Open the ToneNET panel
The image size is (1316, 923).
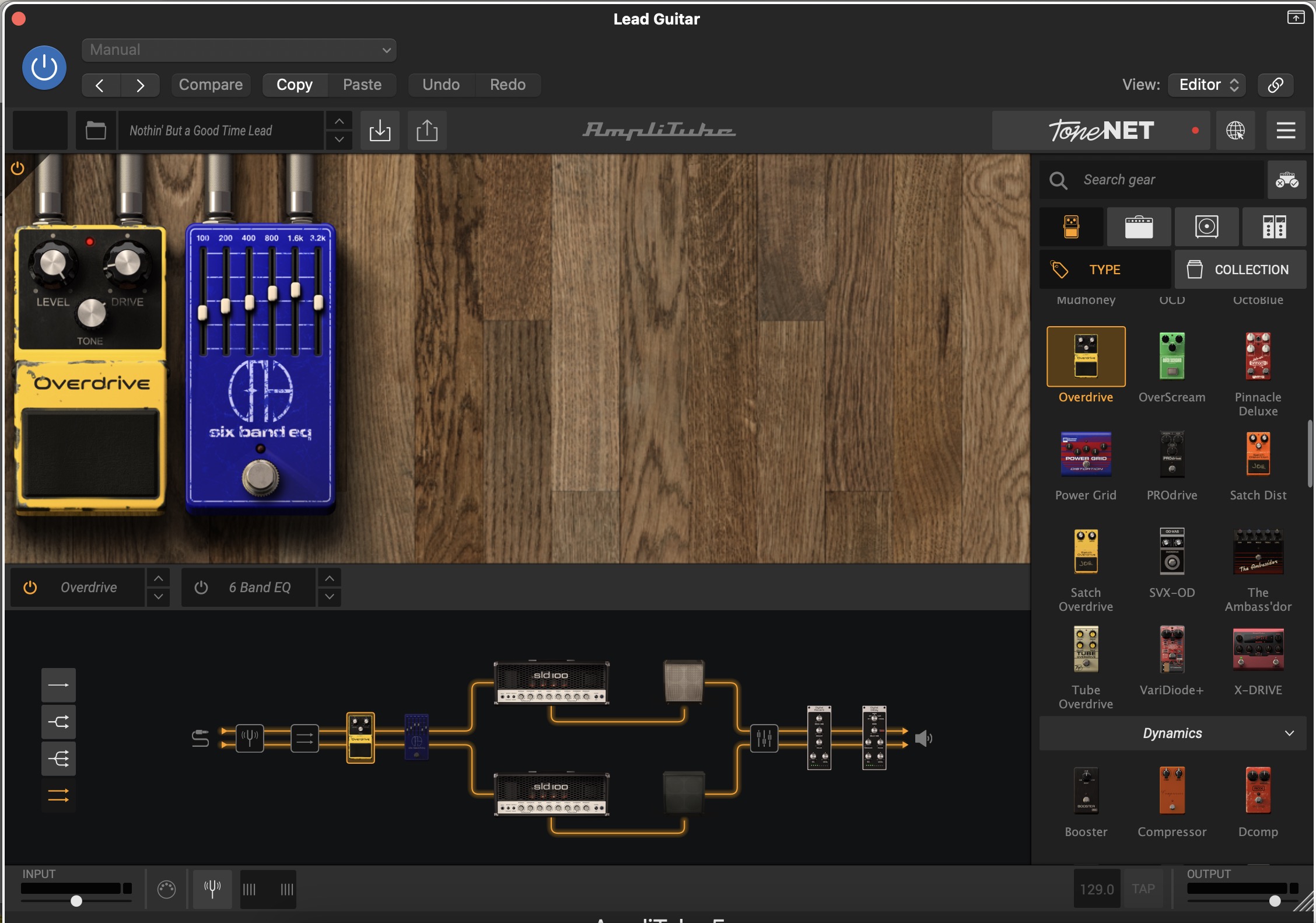1101,131
